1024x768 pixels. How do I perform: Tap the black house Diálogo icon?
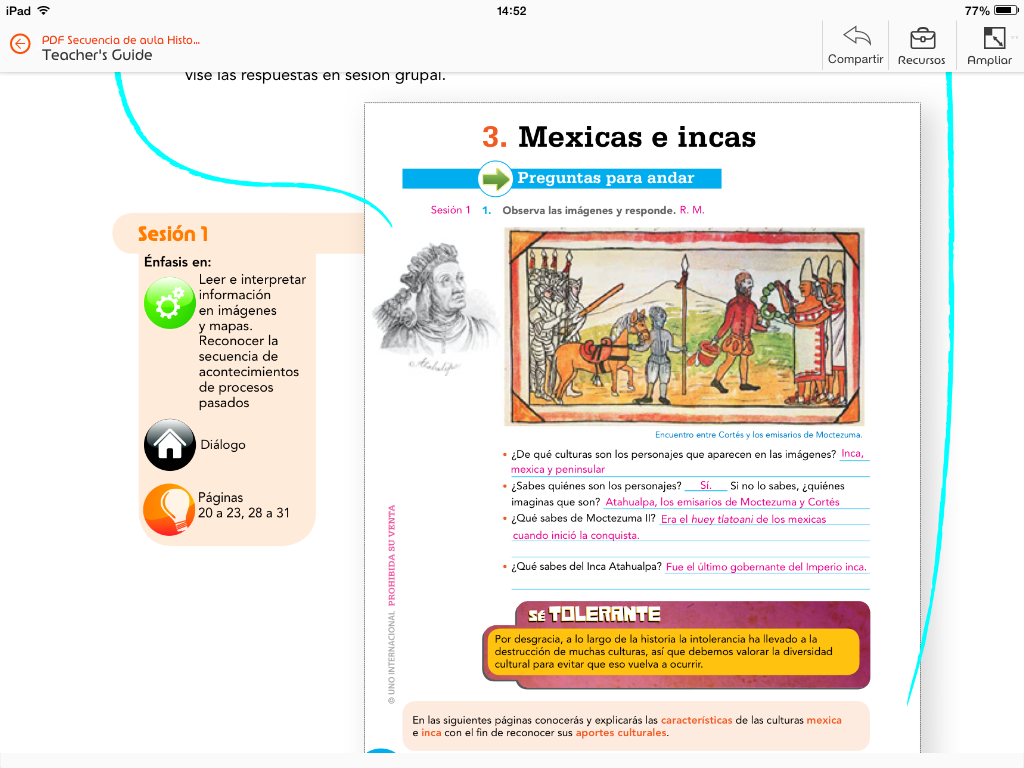click(169, 444)
